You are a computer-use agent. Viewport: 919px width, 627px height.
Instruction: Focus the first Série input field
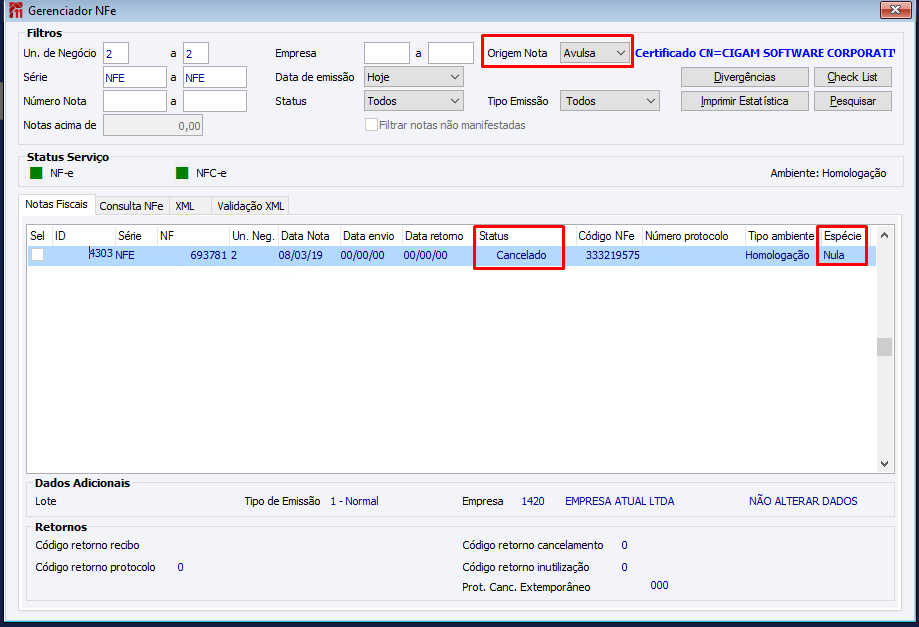(135, 77)
